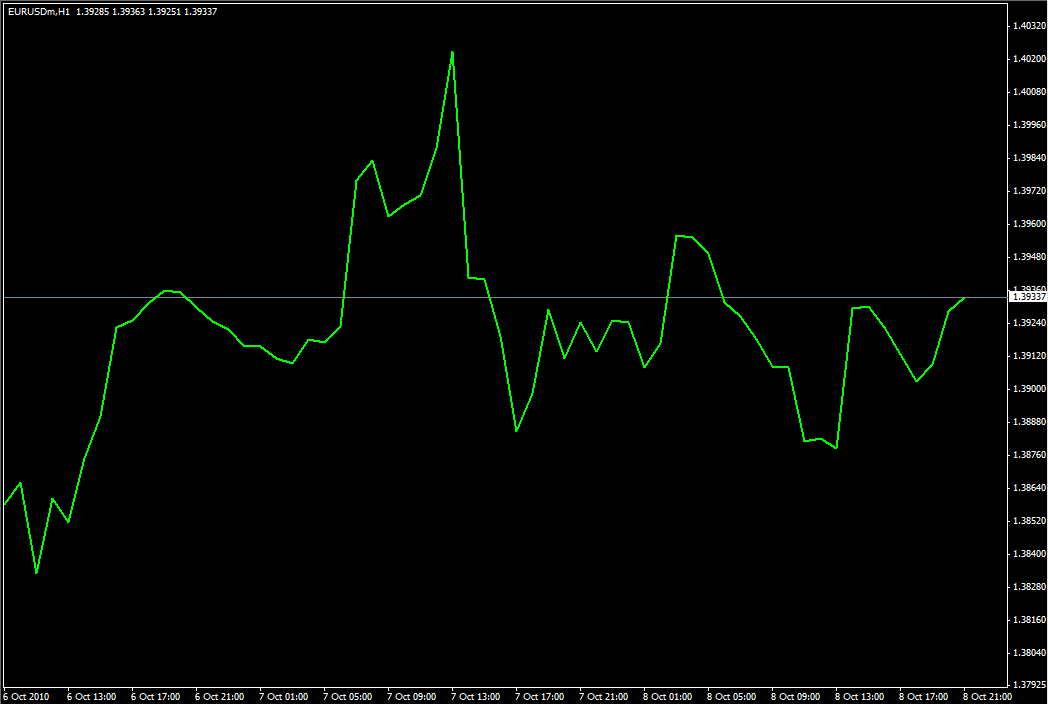Click the 1.39480 price axis label
Screen dimensions: 1048x704
(1029, 257)
